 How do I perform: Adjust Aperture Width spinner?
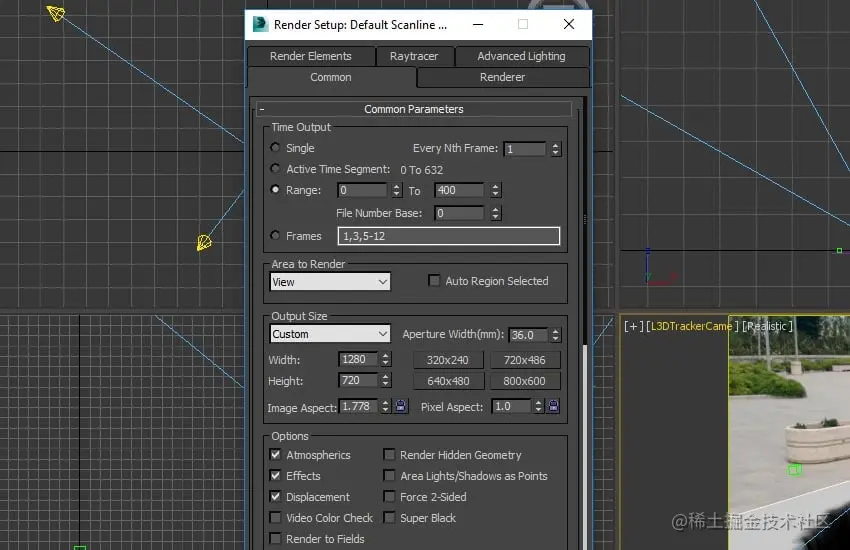(x=555, y=335)
